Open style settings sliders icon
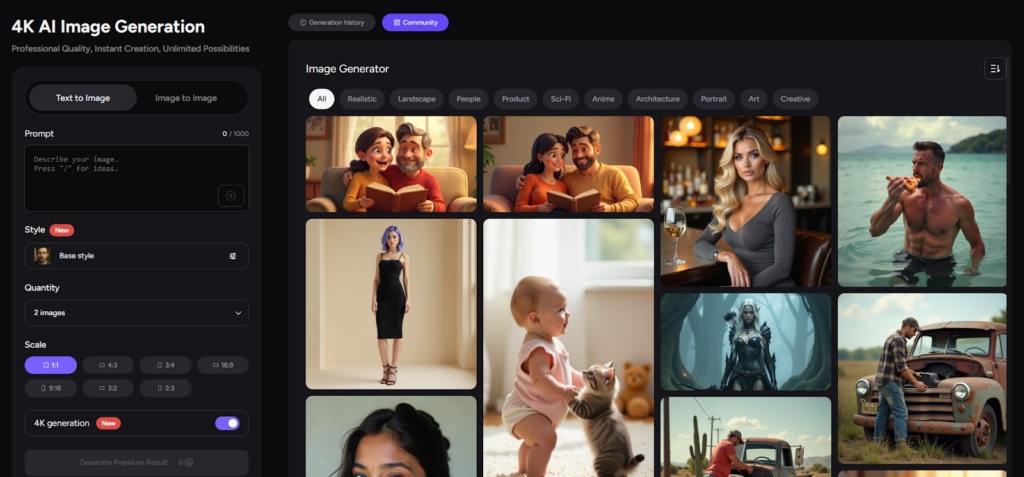This screenshot has width=1024, height=477. click(232, 256)
